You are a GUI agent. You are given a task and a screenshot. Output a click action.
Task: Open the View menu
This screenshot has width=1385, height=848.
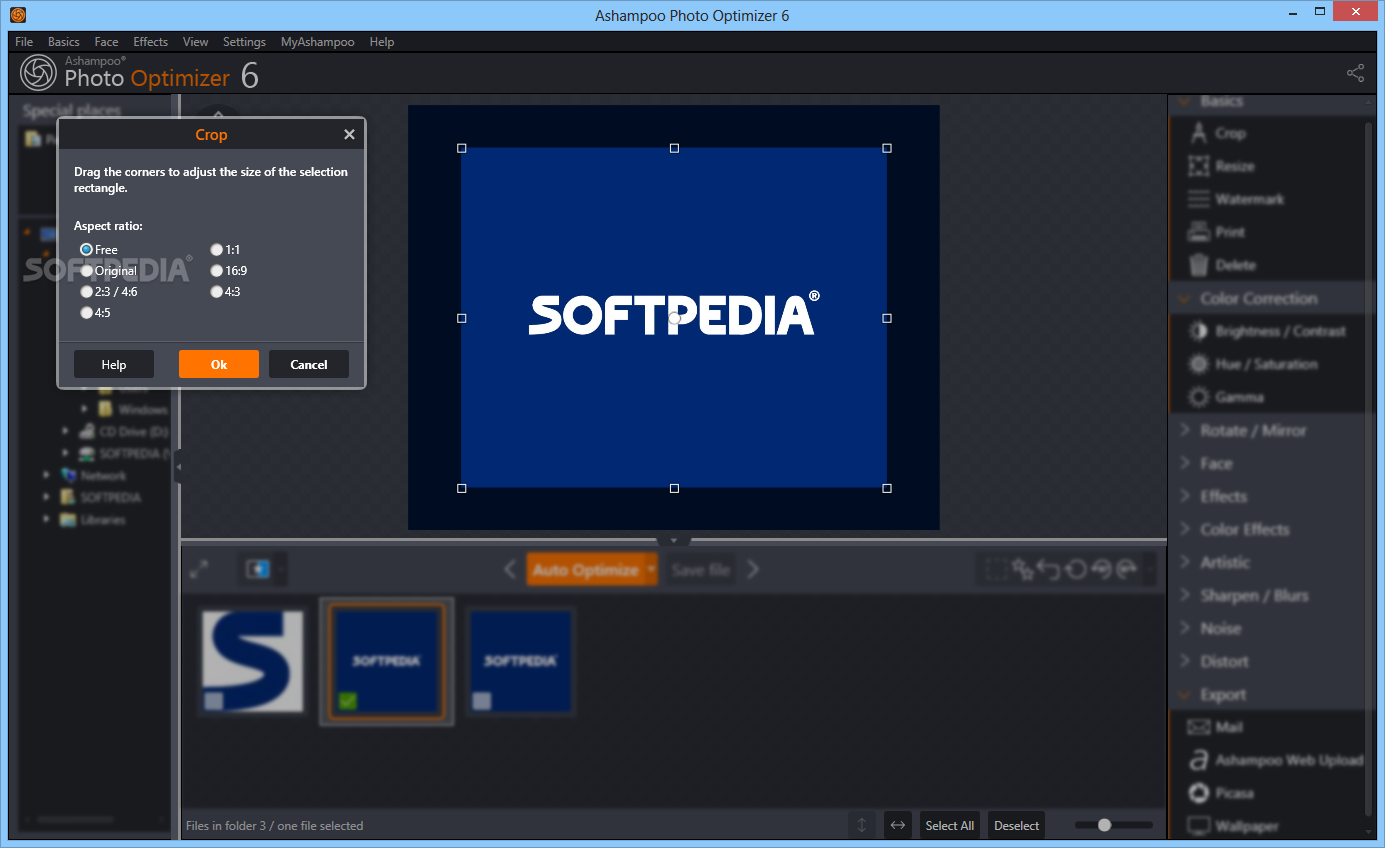point(196,42)
